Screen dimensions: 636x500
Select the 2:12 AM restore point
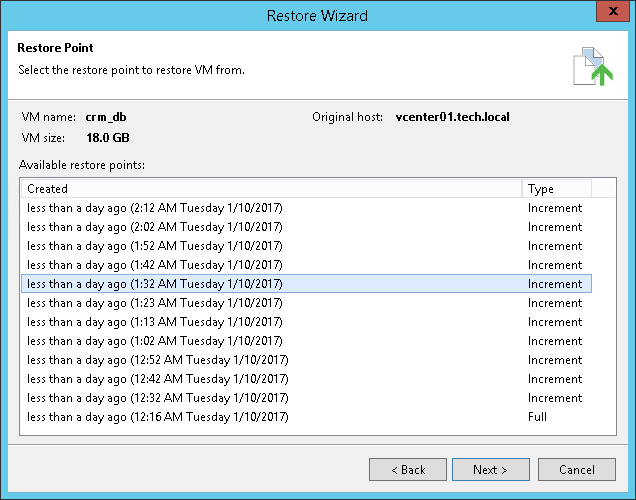[307, 208]
